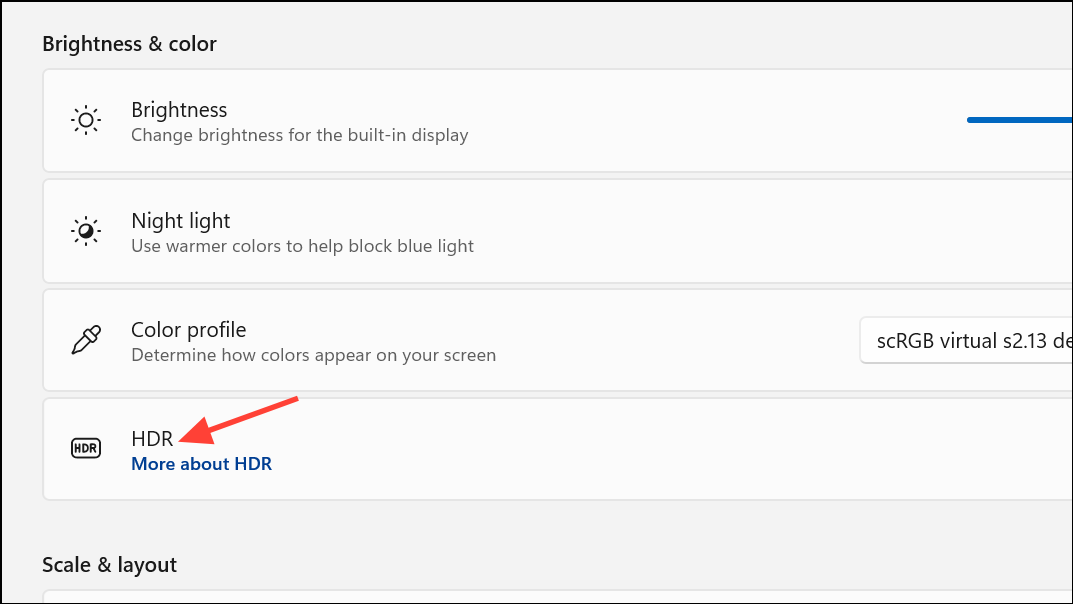Click the Brightness sun icon
Image resolution: width=1073 pixels, height=604 pixels.
coord(86,120)
